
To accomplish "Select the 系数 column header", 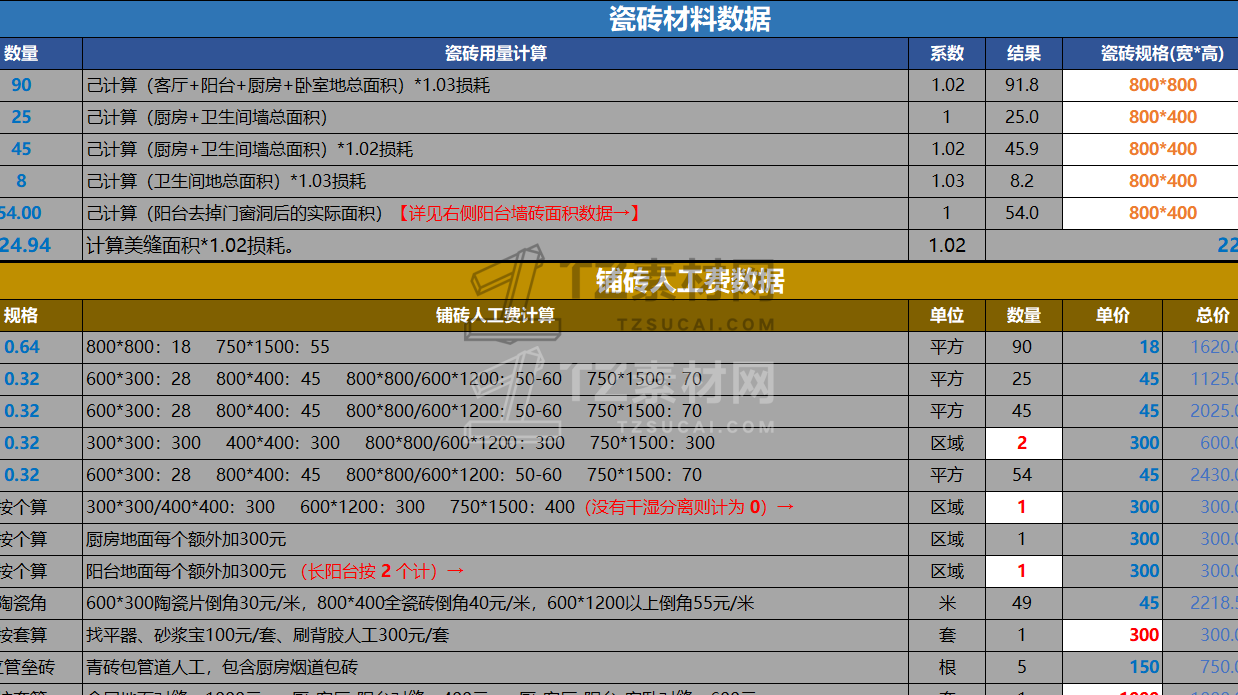I will [947, 54].
